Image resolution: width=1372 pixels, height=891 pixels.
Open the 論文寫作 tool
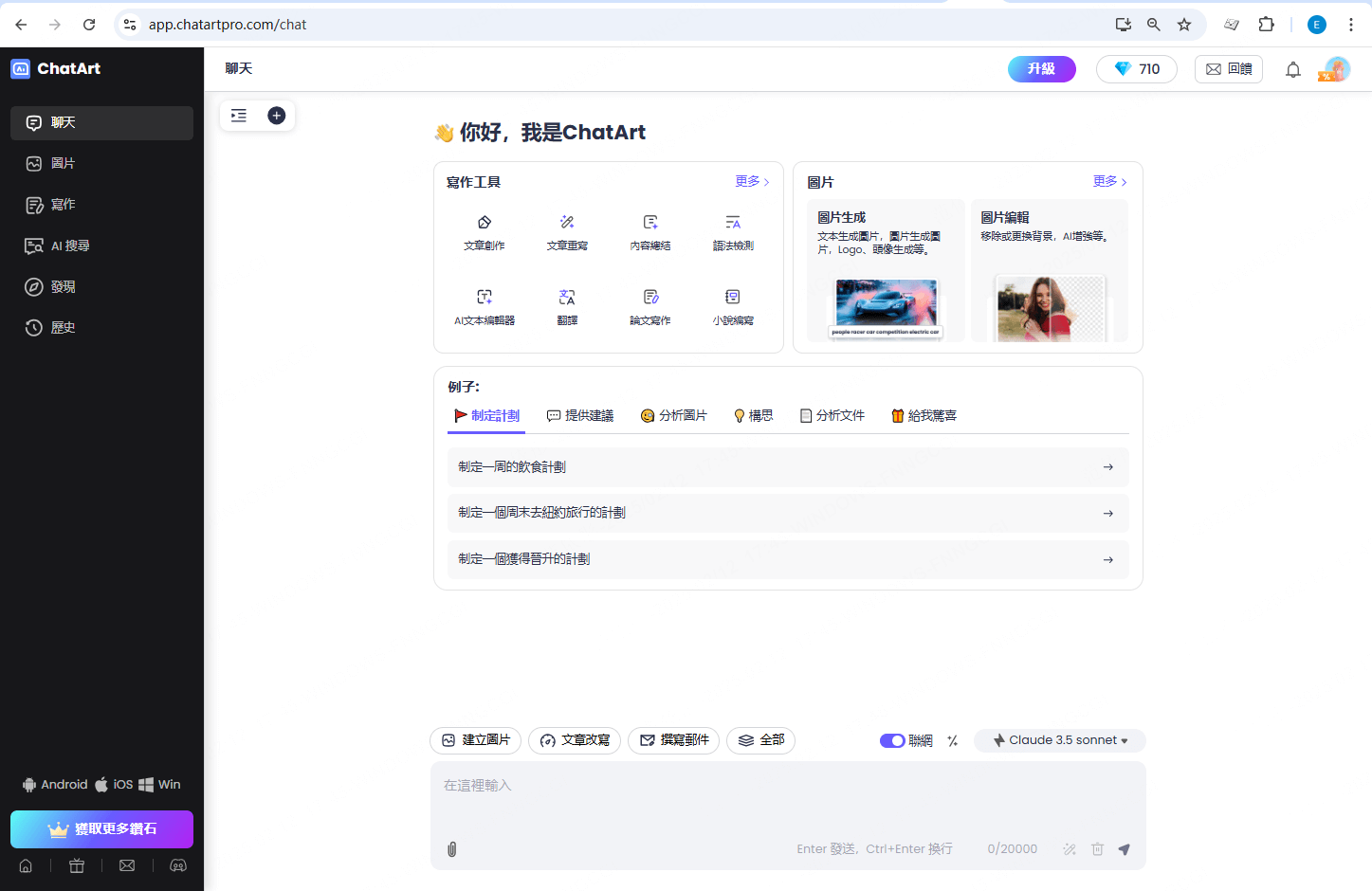(x=650, y=307)
